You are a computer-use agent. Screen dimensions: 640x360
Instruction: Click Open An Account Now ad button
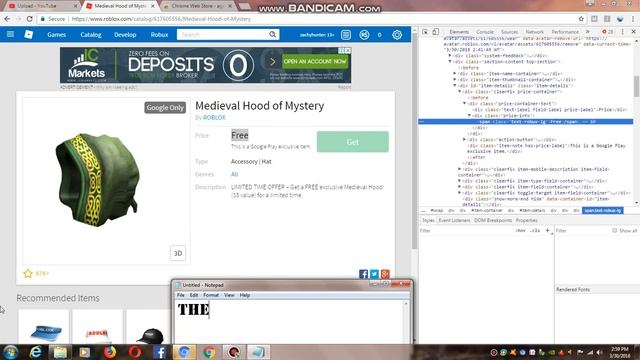coord(315,62)
